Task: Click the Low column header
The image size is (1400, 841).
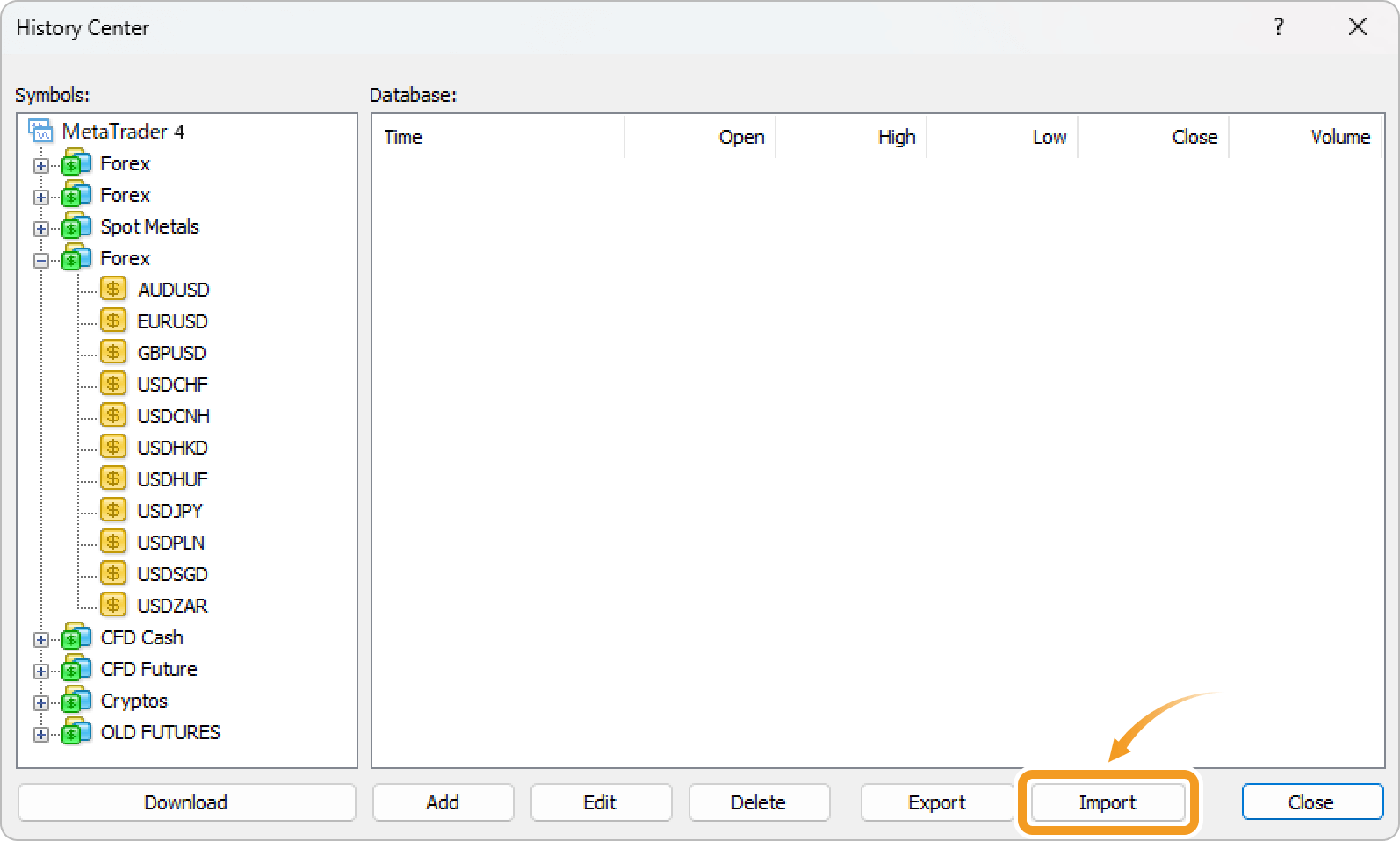Action: tap(1002, 137)
